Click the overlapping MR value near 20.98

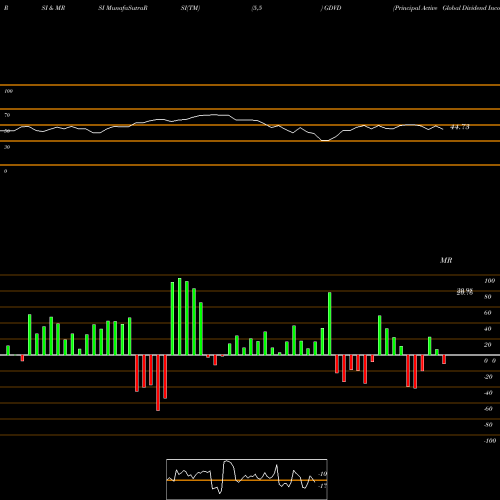pyautogui.click(x=465, y=292)
